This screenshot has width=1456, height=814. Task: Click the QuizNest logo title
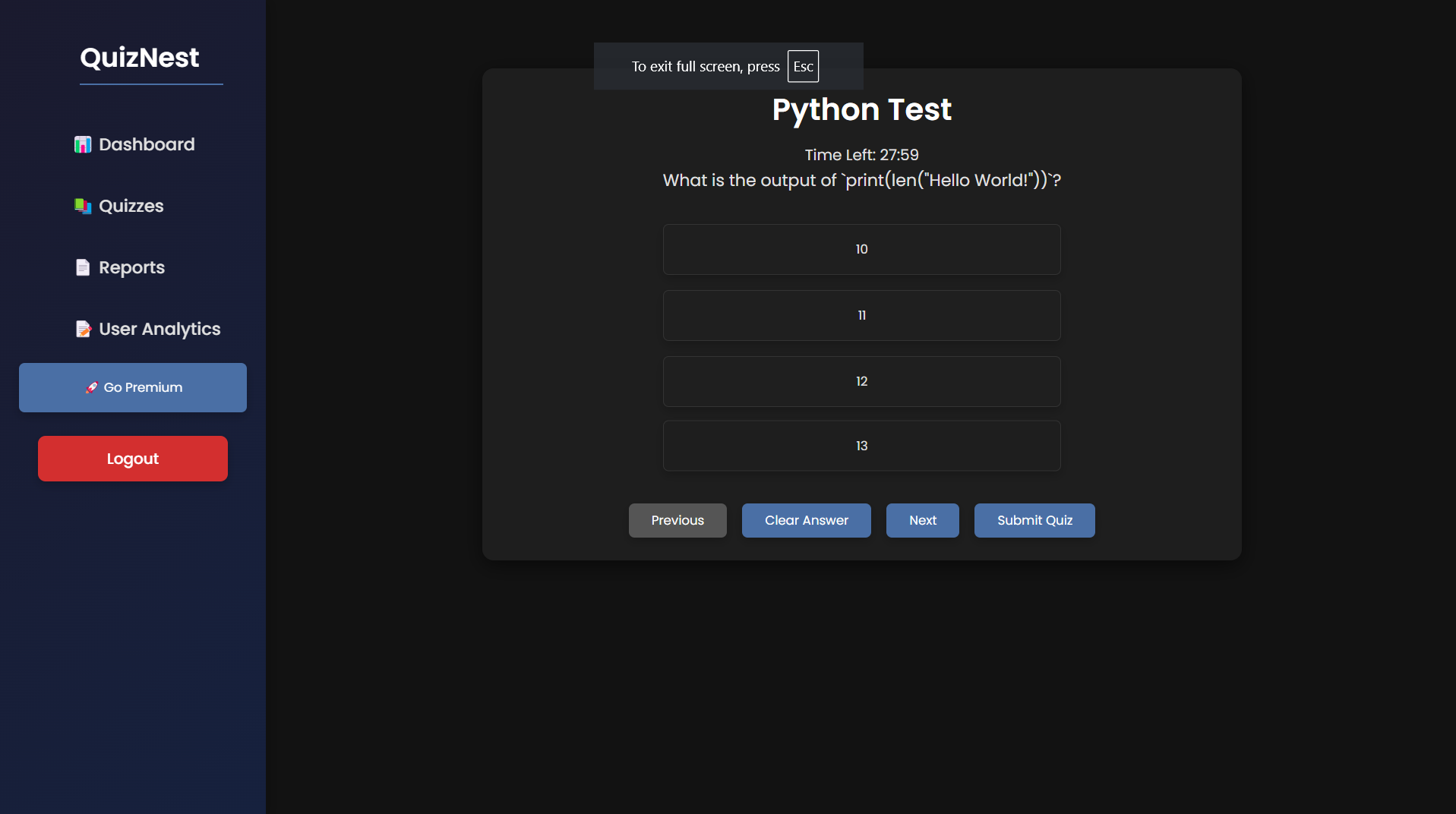click(x=140, y=58)
